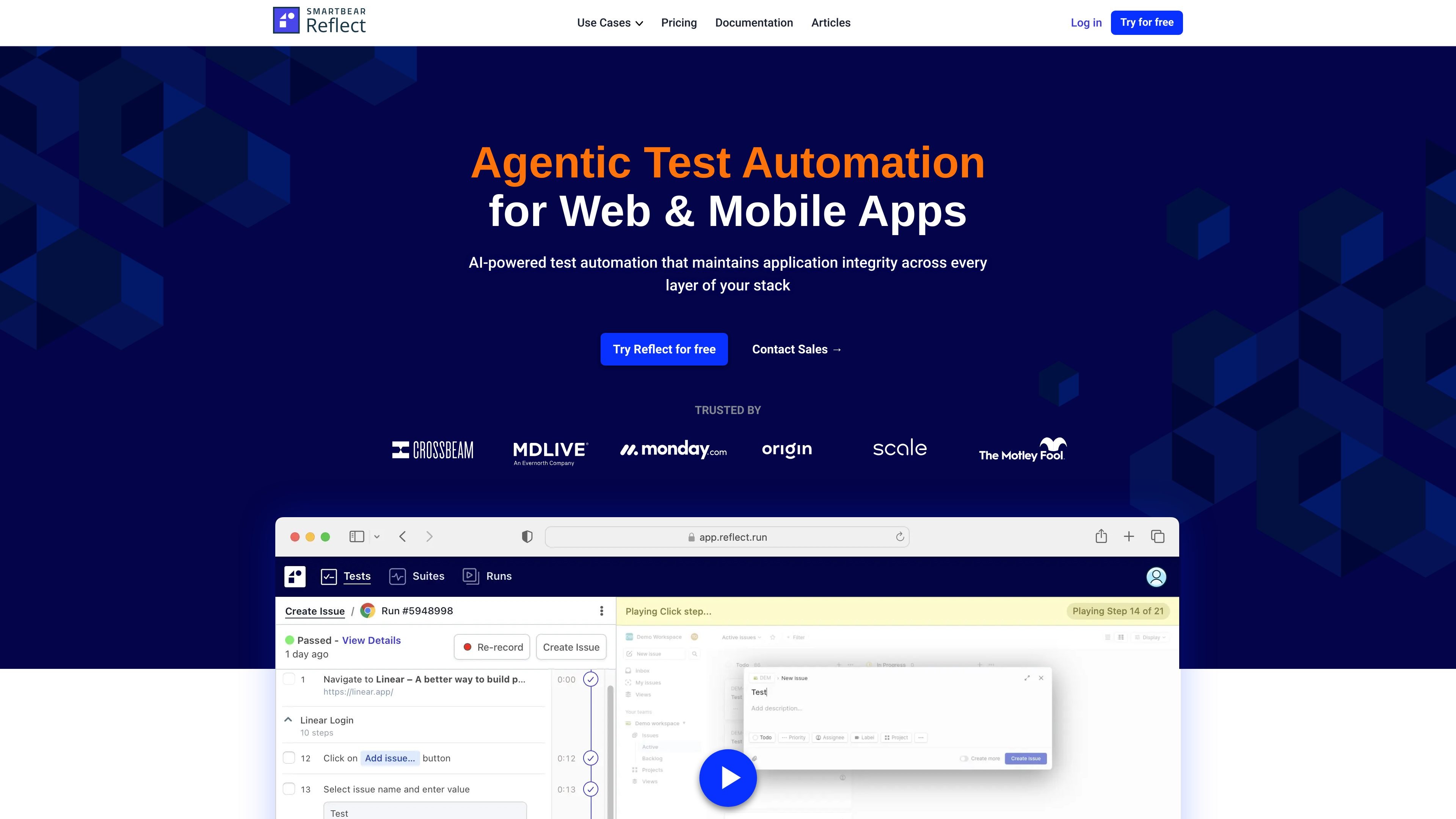The width and height of the screenshot is (1456, 819).
Task: Toggle the Create more switch in the preview
Action: (x=964, y=758)
